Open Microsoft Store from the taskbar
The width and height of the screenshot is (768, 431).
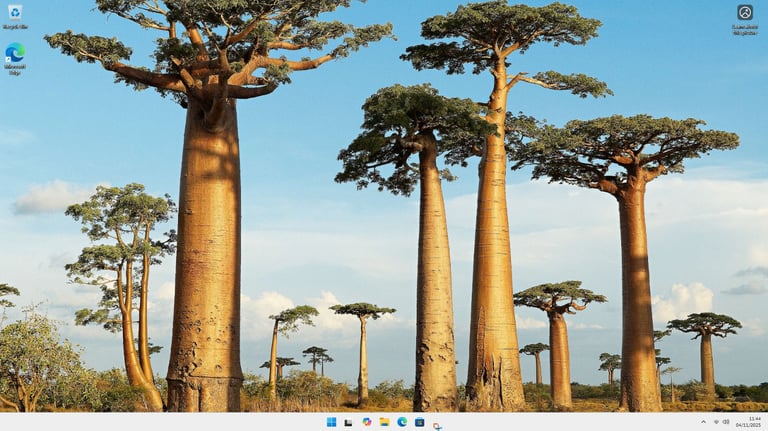pos(420,422)
